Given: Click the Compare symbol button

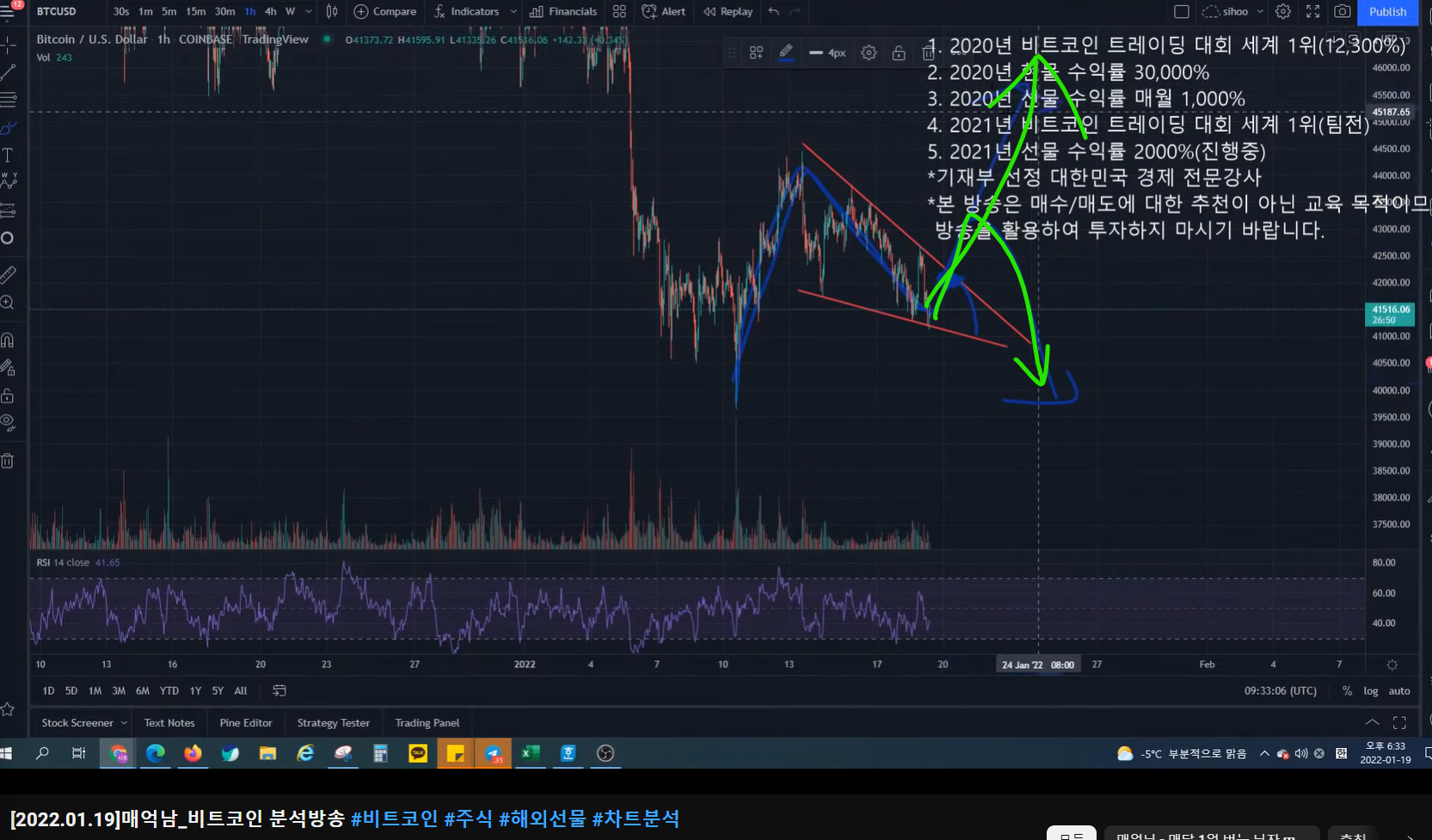Looking at the screenshot, I should click(385, 11).
